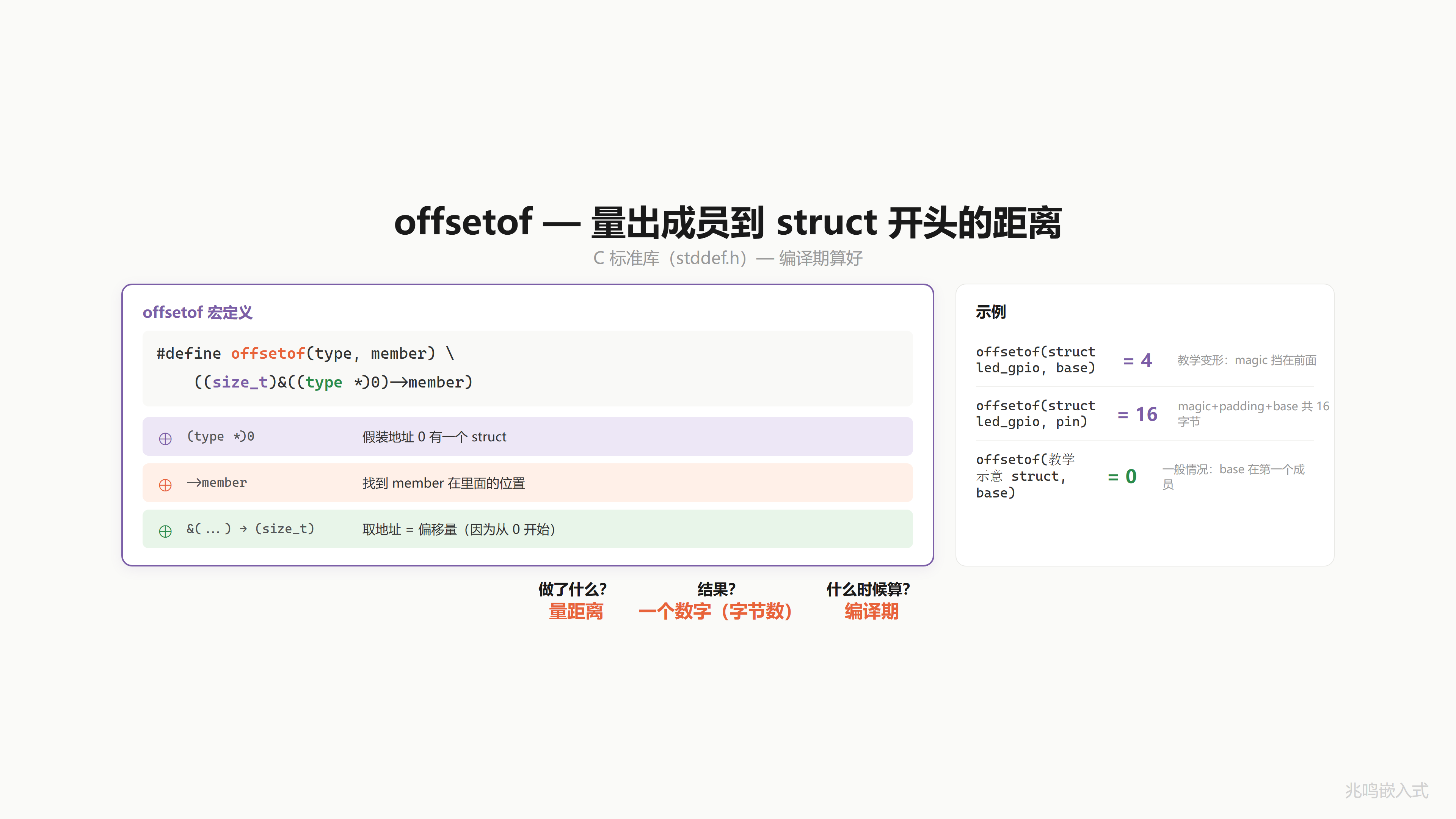Click the code text "→member" in orange row

217,483
